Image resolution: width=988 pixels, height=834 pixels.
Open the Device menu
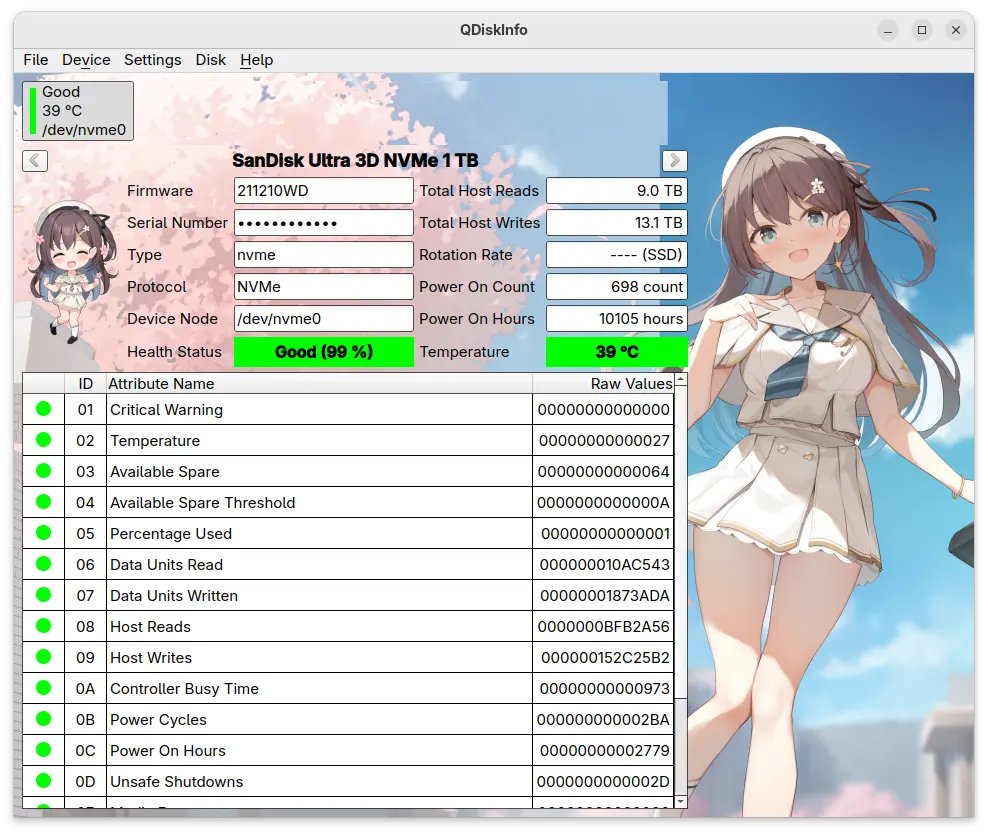tap(86, 60)
